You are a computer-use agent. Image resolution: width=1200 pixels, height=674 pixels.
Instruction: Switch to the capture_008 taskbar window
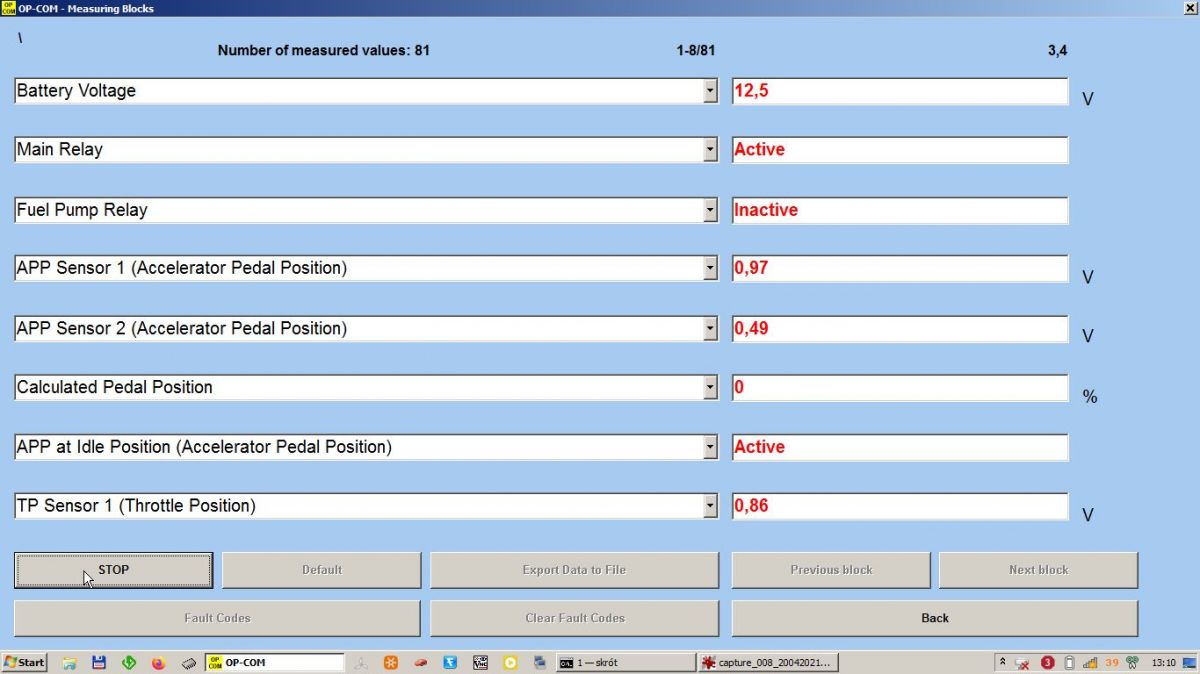(x=768, y=662)
